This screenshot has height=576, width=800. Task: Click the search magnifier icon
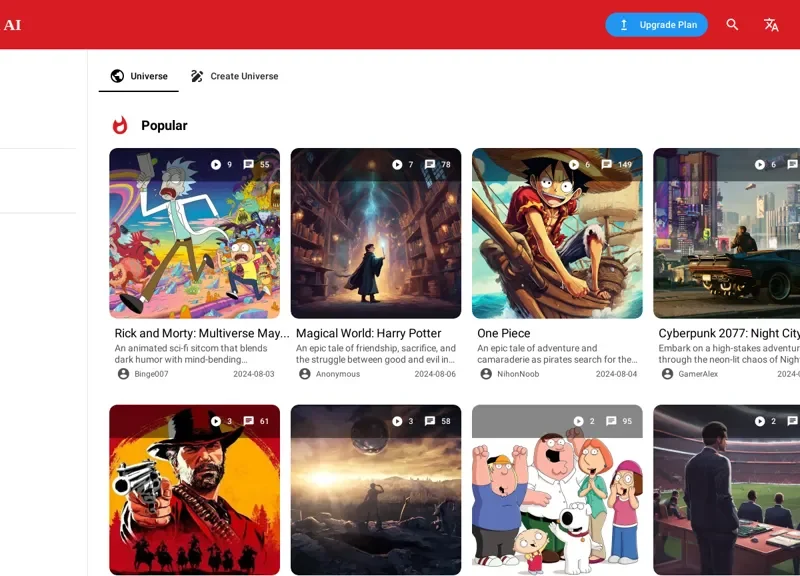(732, 24)
